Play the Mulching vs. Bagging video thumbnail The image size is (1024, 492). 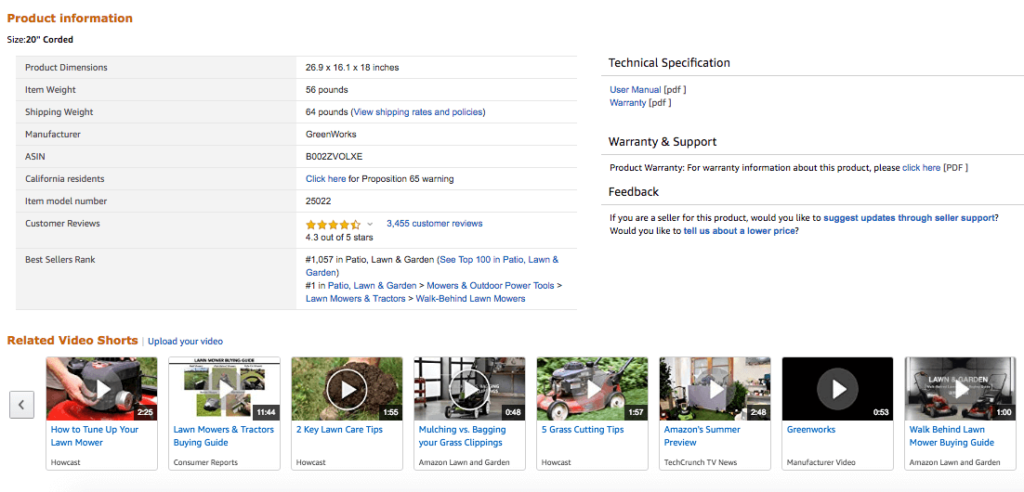(x=469, y=388)
